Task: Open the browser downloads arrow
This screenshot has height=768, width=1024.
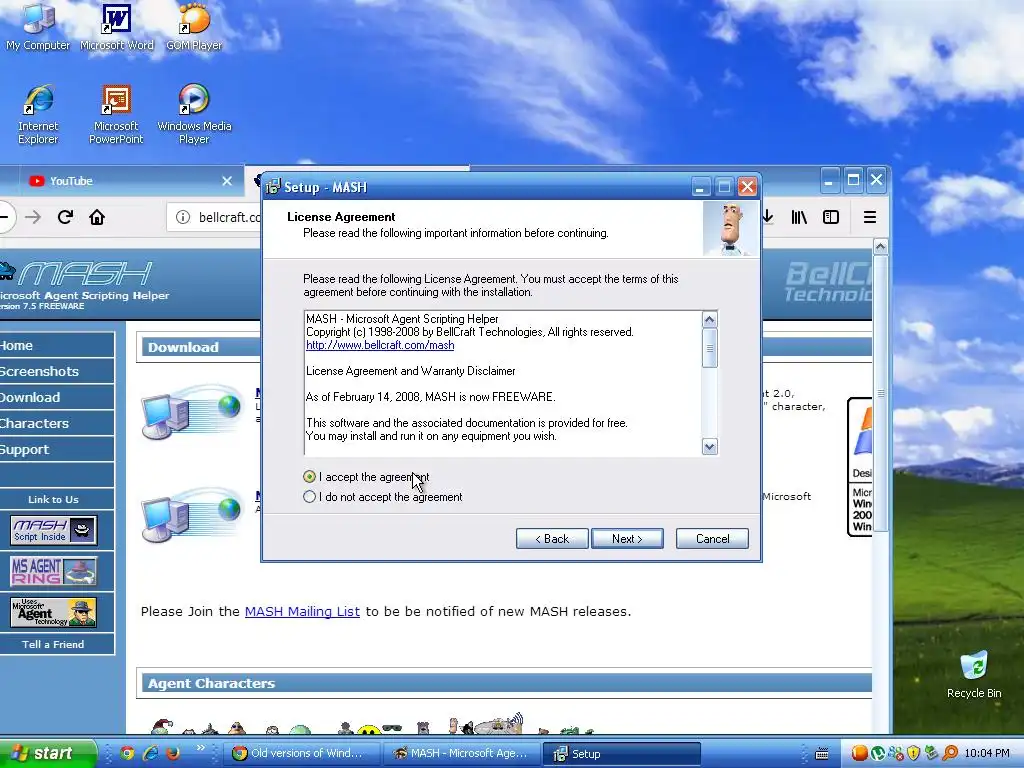Action: 768,217
